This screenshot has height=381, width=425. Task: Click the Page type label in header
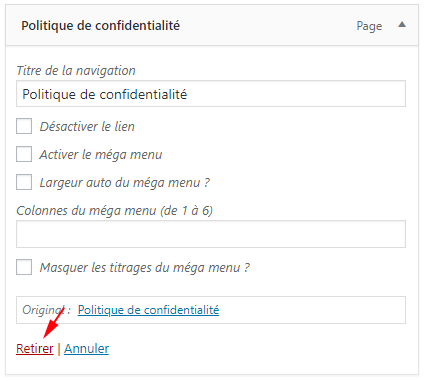coord(369,26)
